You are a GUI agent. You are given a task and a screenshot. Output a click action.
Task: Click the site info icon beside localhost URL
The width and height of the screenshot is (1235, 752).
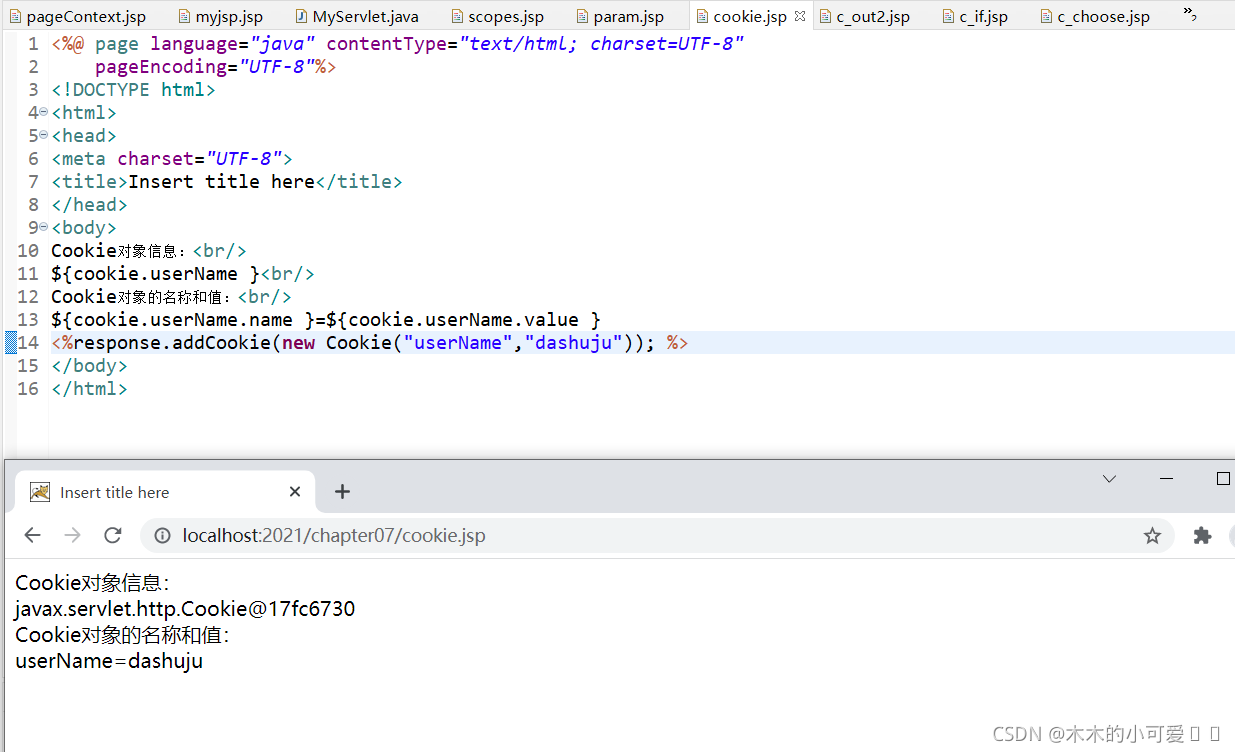[162, 535]
